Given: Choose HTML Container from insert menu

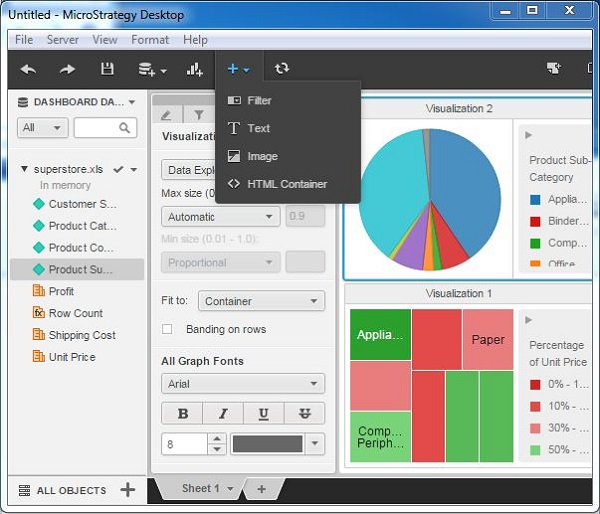Looking at the screenshot, I should tap(286, 184).
